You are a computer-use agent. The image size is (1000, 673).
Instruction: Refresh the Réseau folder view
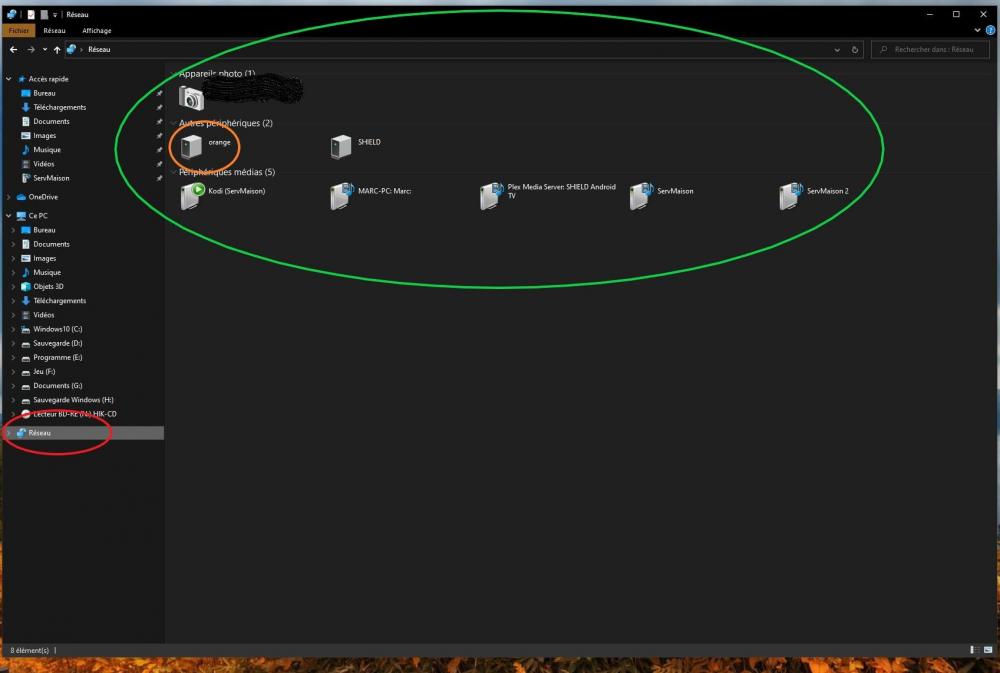click(x=855, y=50)
